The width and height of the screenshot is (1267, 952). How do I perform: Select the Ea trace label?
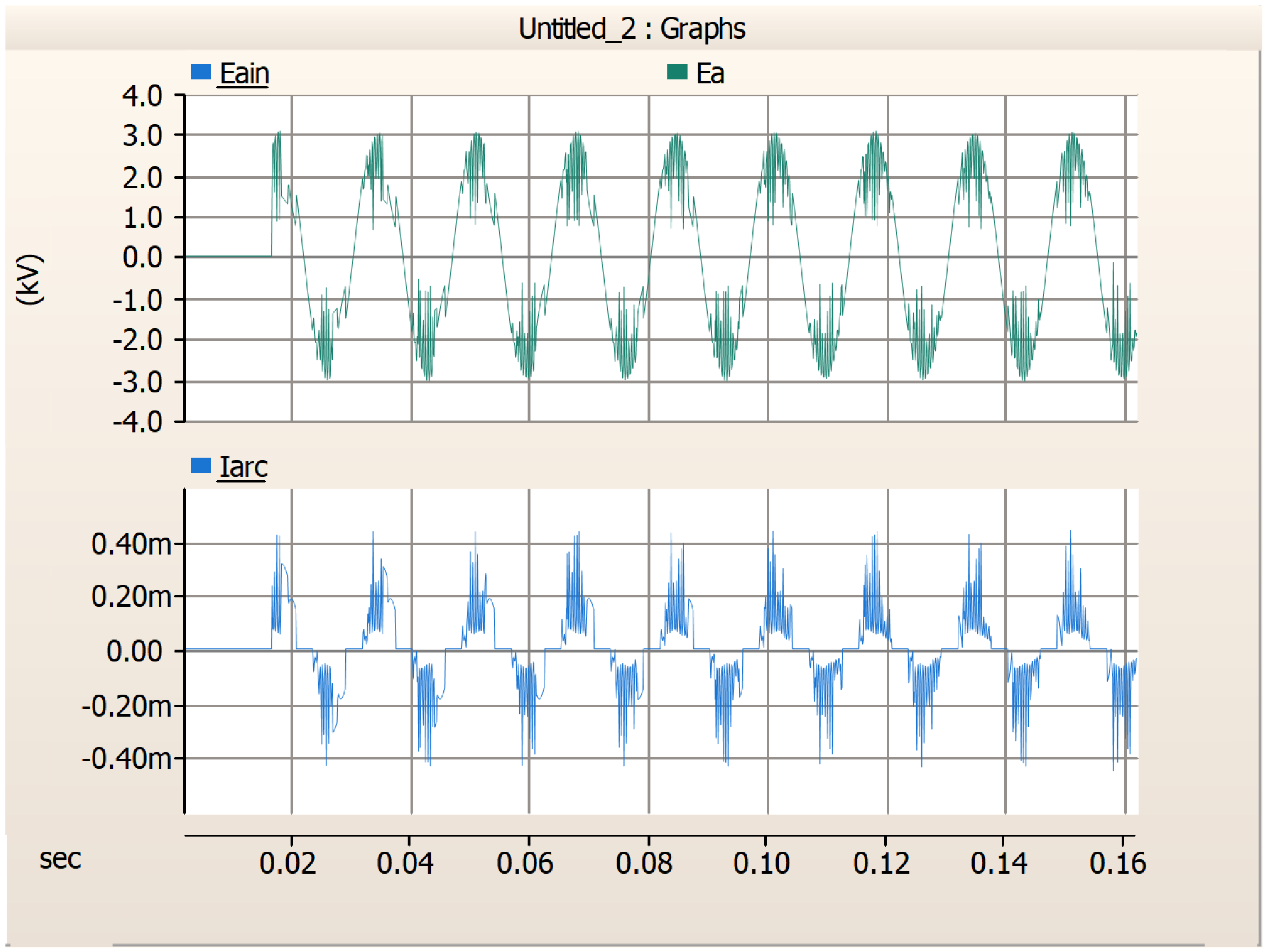(x=710, y=74)
